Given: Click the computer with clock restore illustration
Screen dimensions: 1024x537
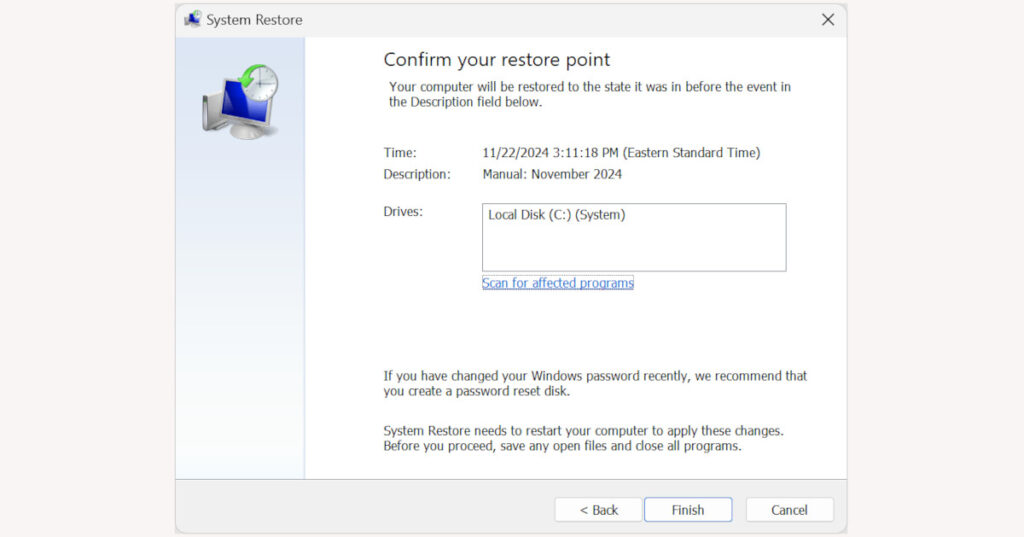Looking at the screenshot, I should [x=241, y=101].
